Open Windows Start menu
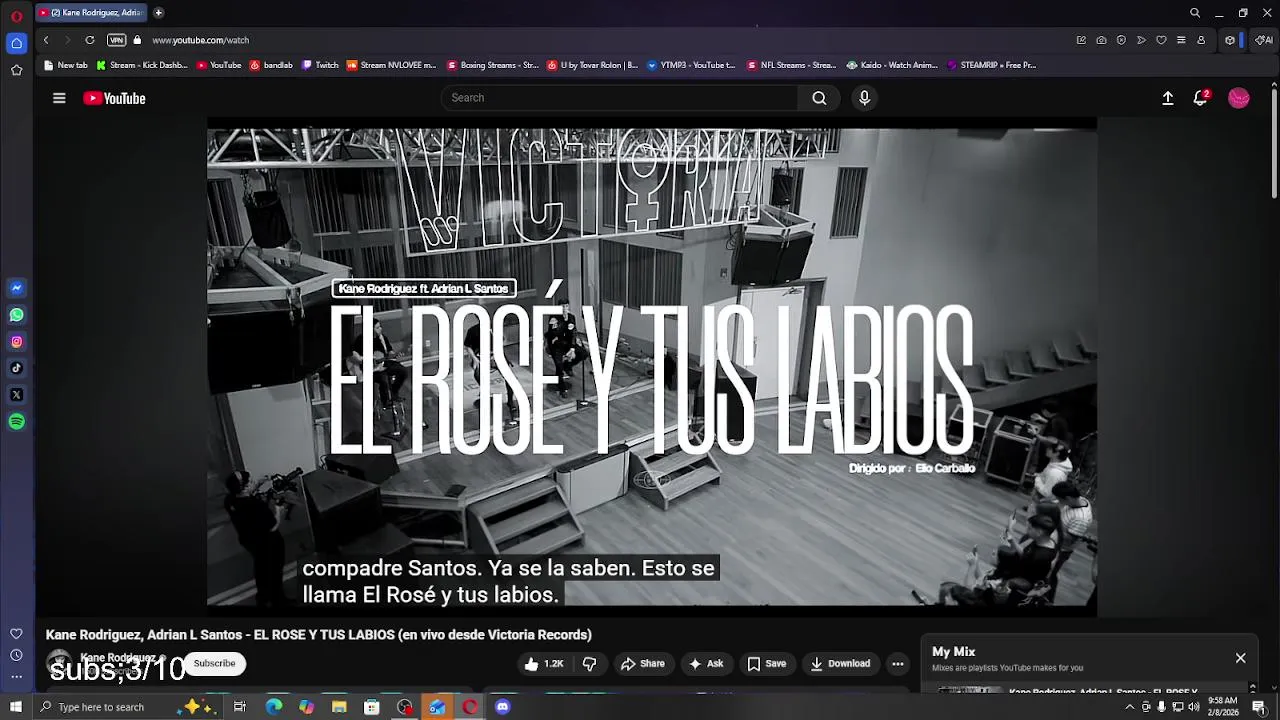This screenshot has width=1280, height=720. pos(16,707)
